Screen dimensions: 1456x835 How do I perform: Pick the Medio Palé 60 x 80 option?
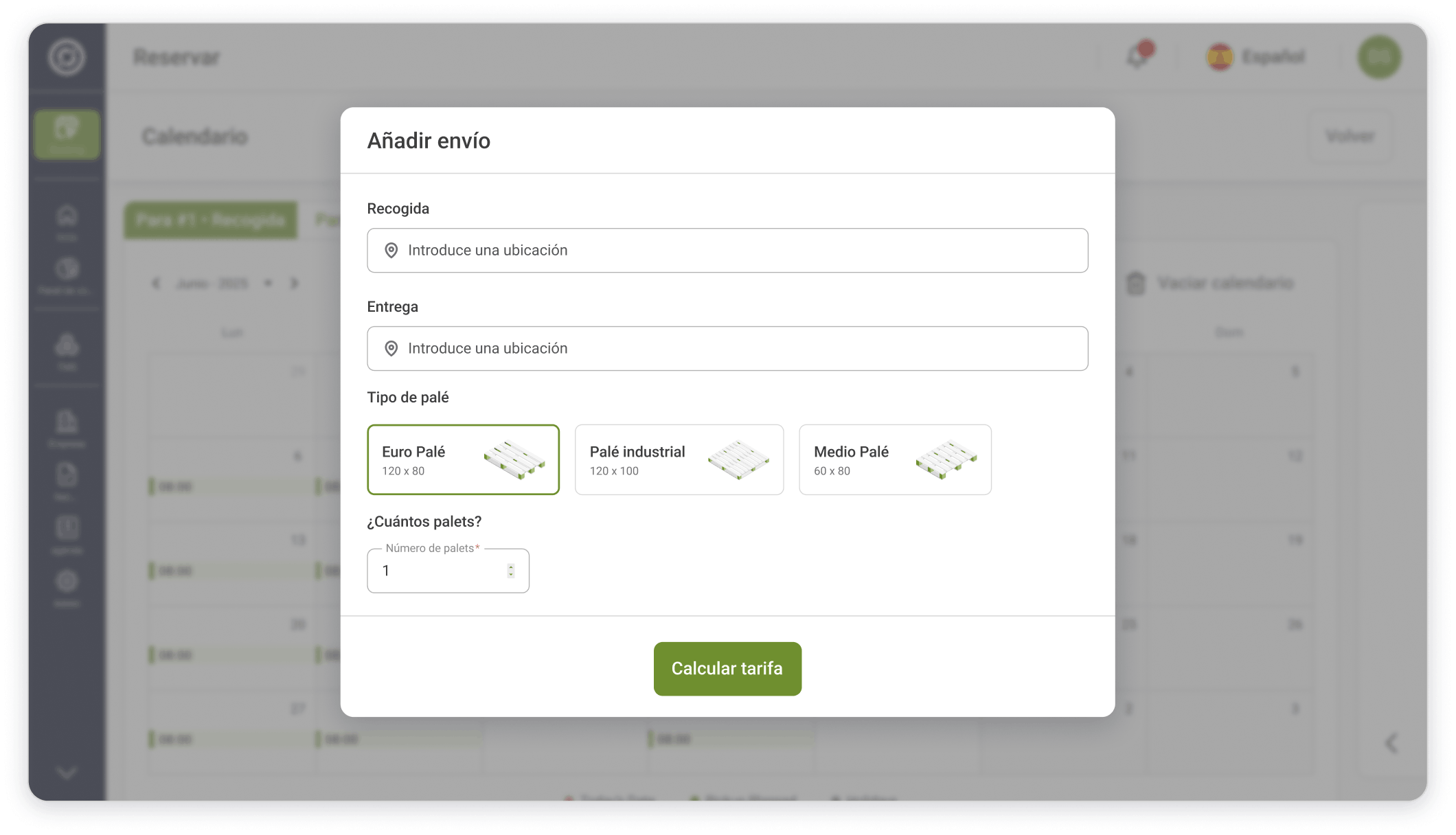894,460
